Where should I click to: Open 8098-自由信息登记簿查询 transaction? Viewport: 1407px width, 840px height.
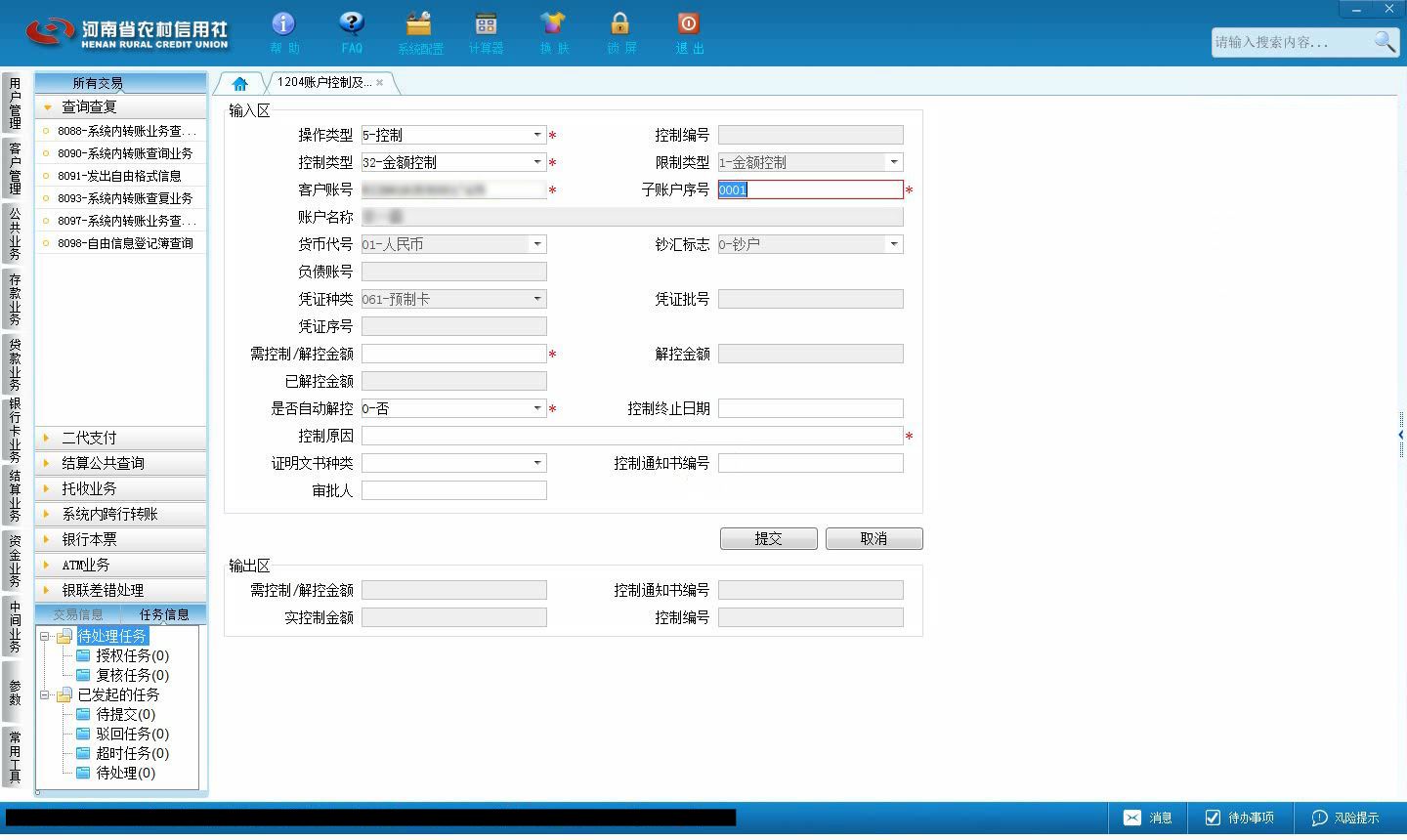121,243
